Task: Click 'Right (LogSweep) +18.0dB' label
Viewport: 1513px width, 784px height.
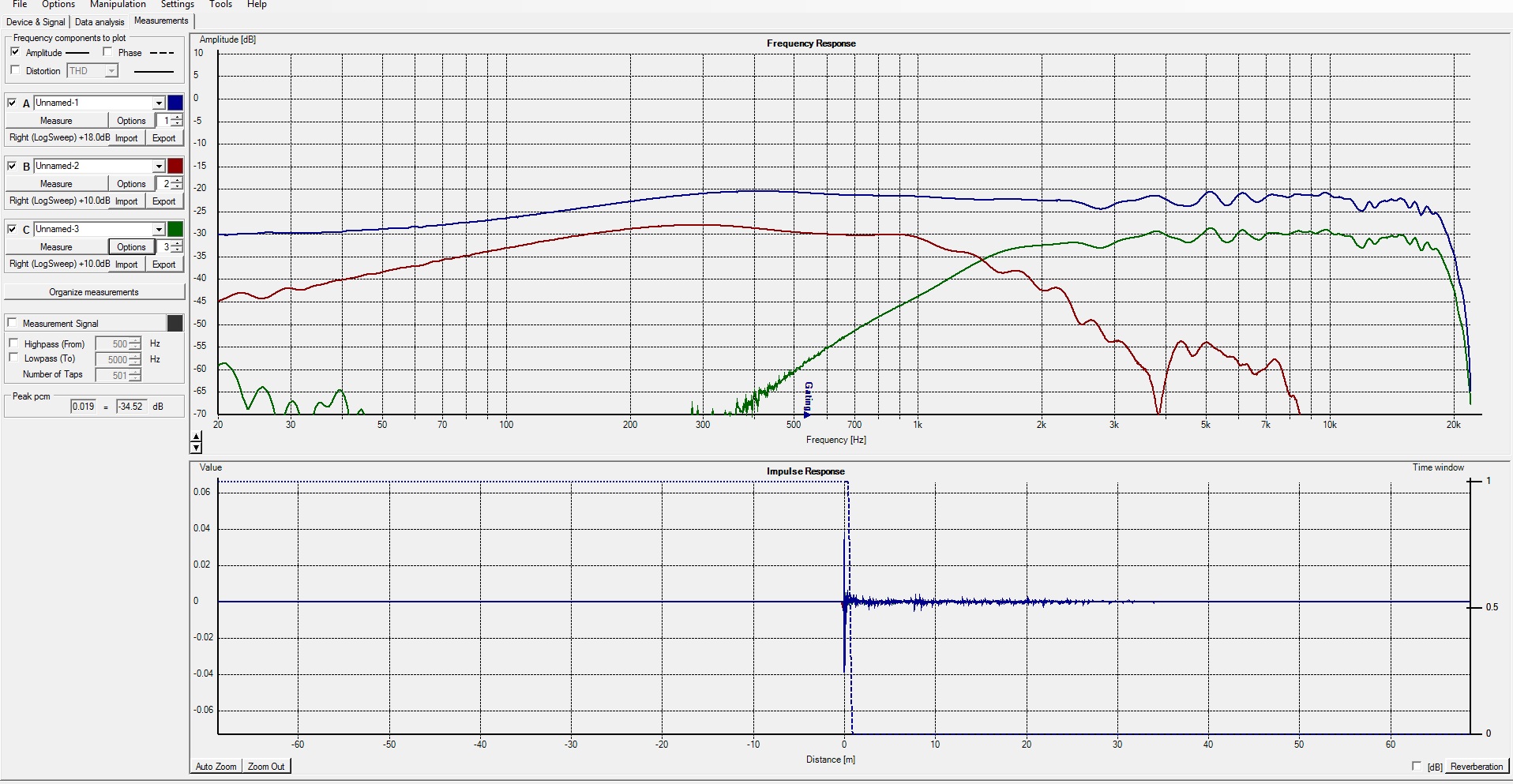Action: [60, 138]
